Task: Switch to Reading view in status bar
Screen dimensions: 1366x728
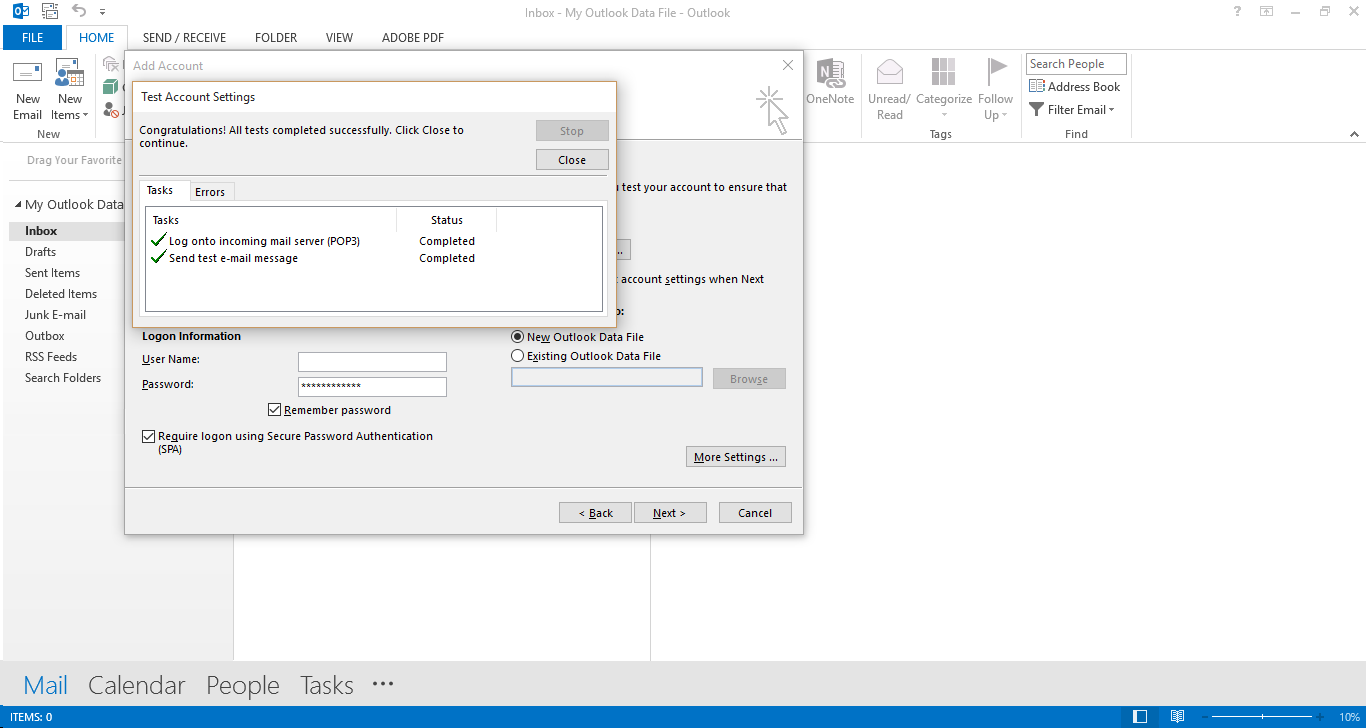Action: click(1178, 717)
